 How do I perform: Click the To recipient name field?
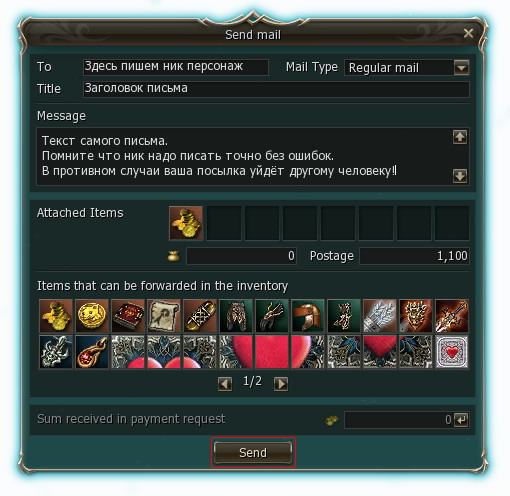coord(176,67)
